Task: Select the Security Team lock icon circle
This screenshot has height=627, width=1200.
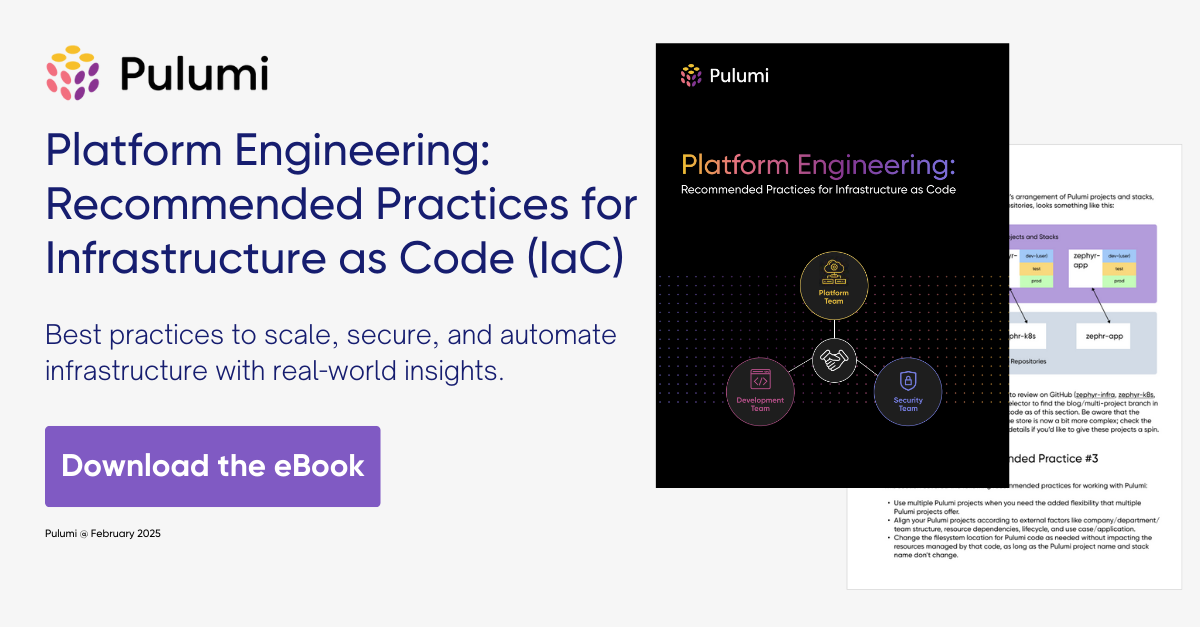Action: click(x=908, y=392)
